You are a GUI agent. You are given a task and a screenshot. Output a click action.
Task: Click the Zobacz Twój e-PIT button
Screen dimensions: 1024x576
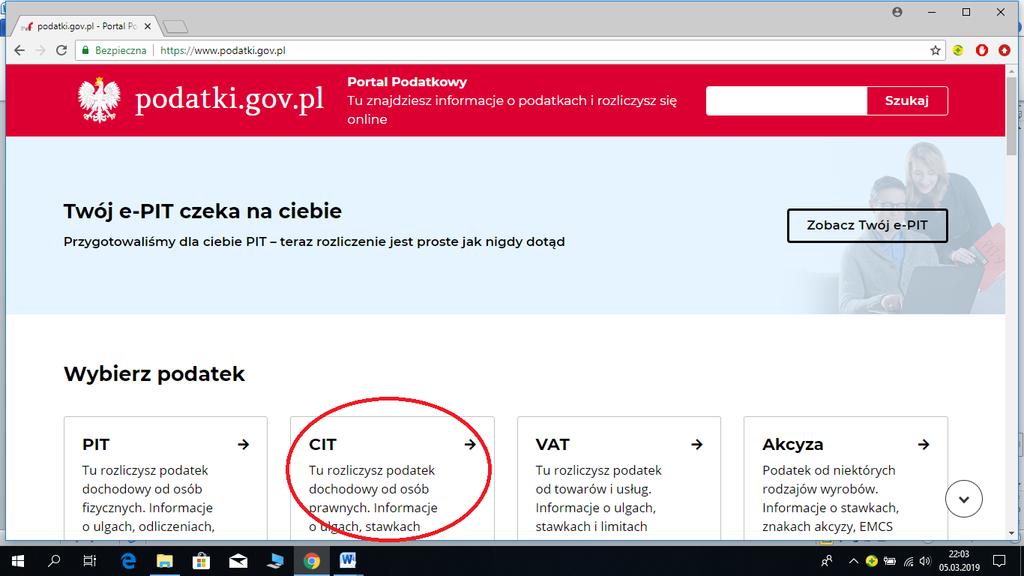pos(867,225)
